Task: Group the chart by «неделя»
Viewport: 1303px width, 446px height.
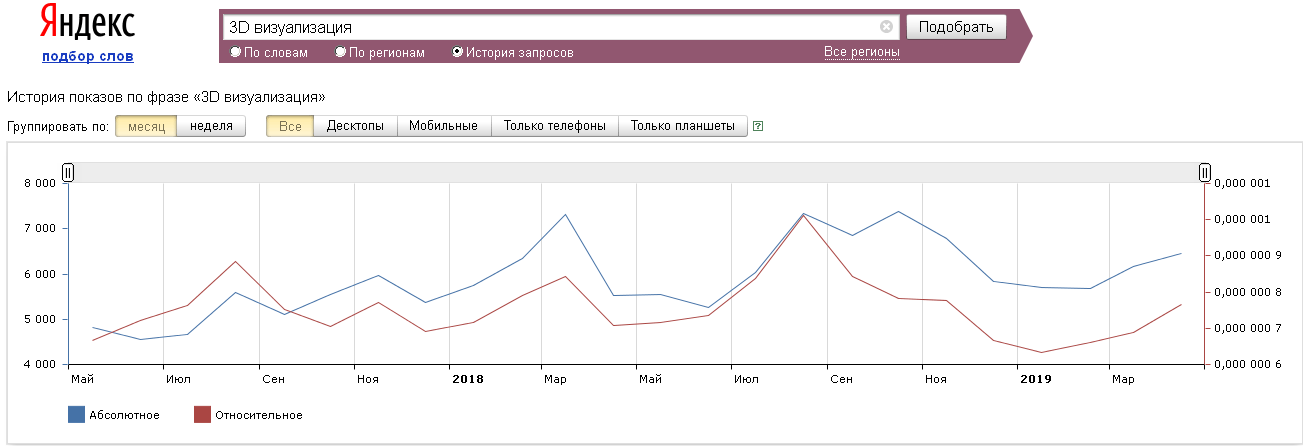Action: (x=211, y=126)
